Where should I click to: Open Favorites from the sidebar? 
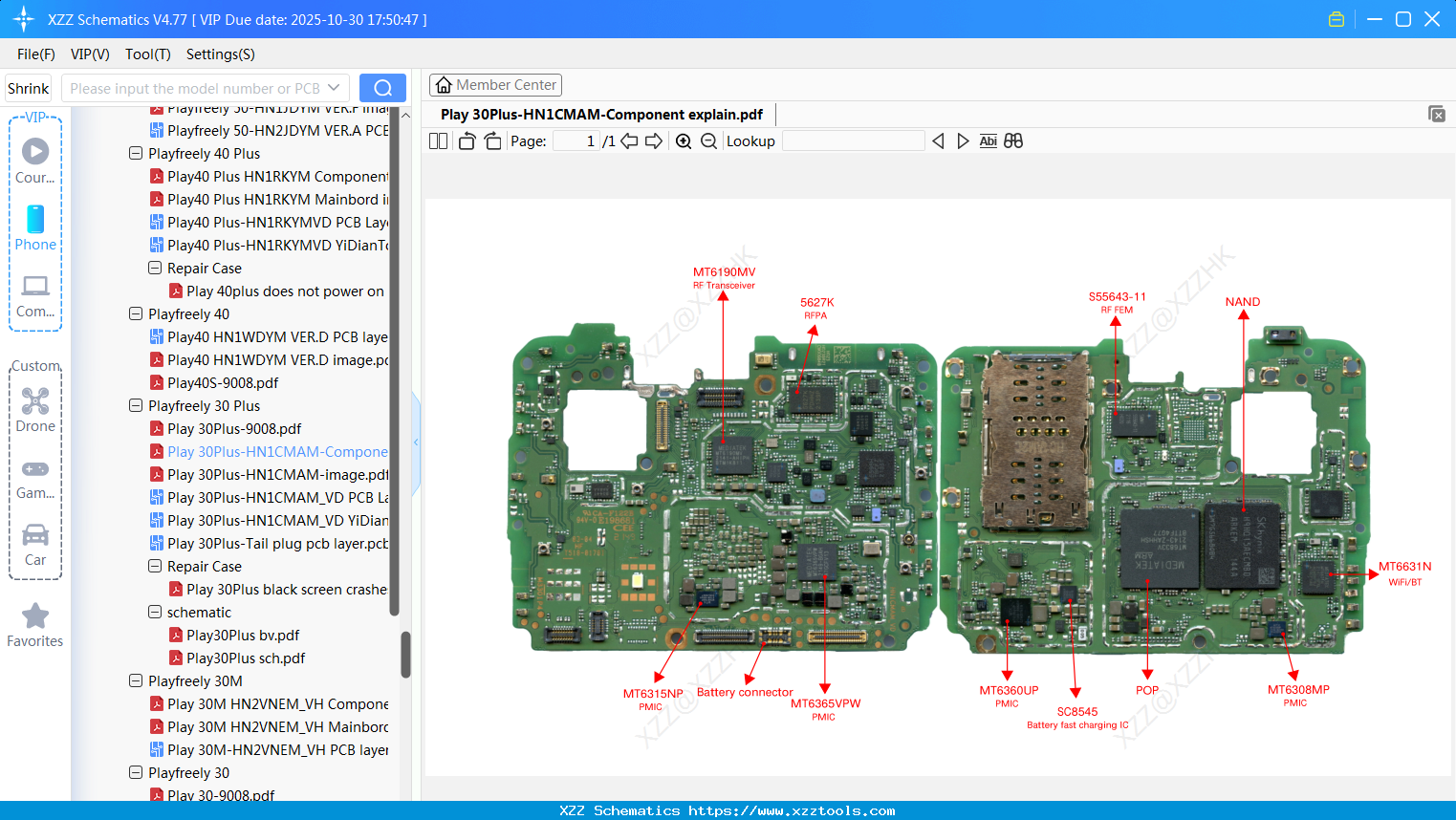coord(35,626)
